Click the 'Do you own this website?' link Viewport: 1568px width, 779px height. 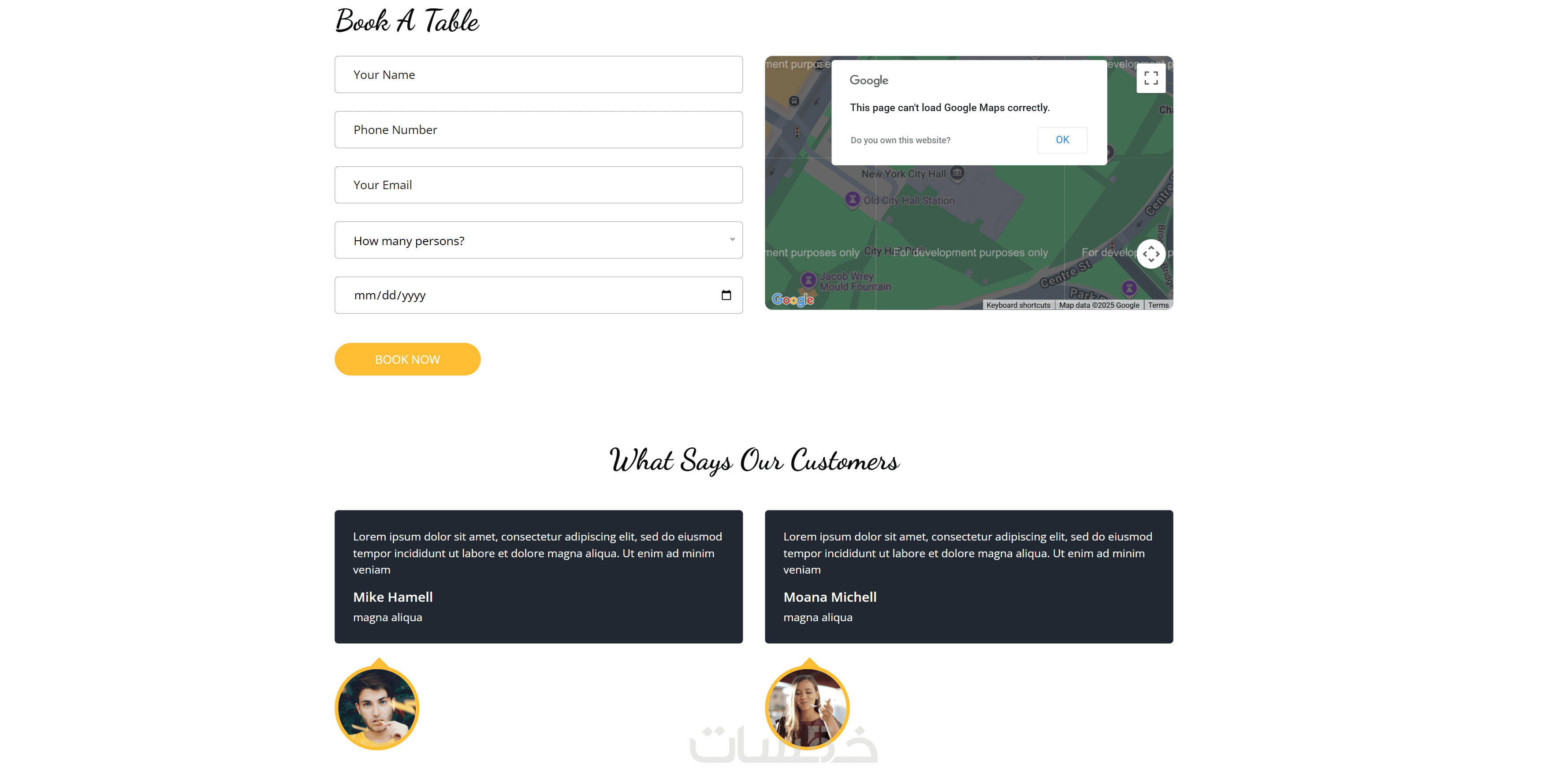pyautogui.click(x=900, y=141)
